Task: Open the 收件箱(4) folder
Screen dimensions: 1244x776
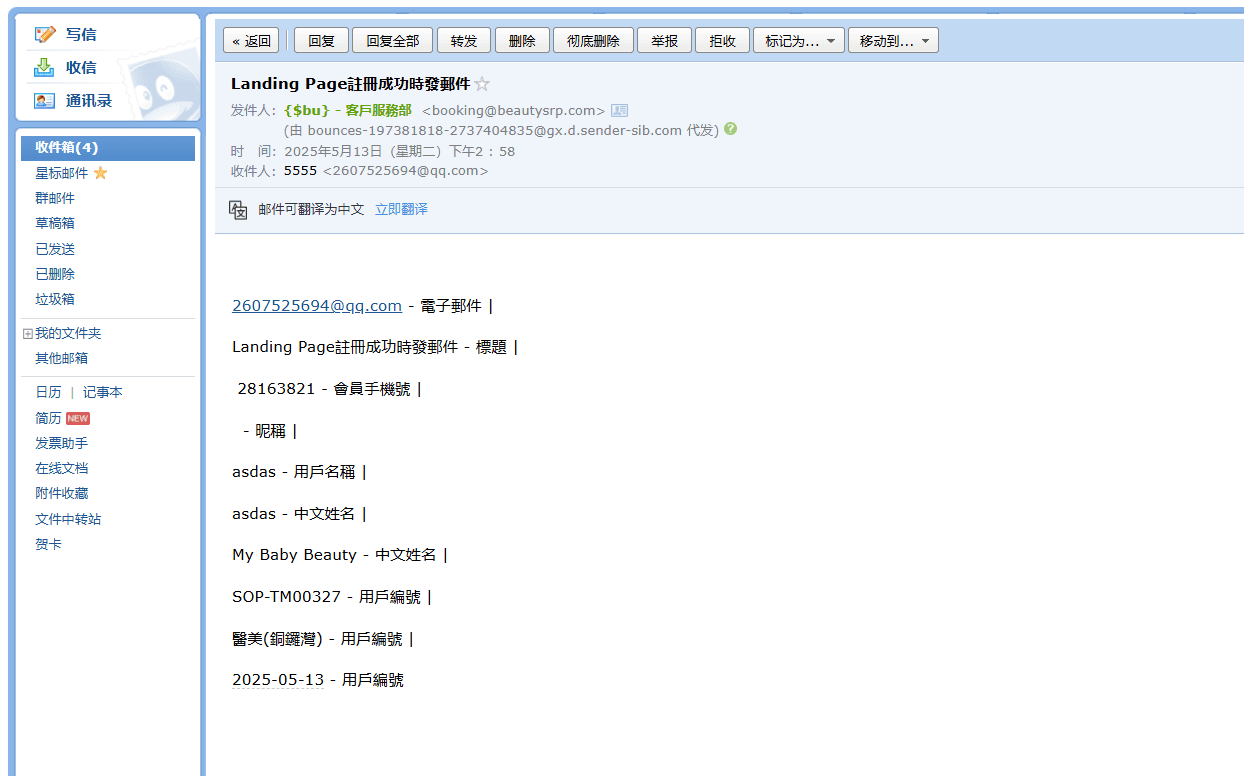Action: (x=66, y=148)
